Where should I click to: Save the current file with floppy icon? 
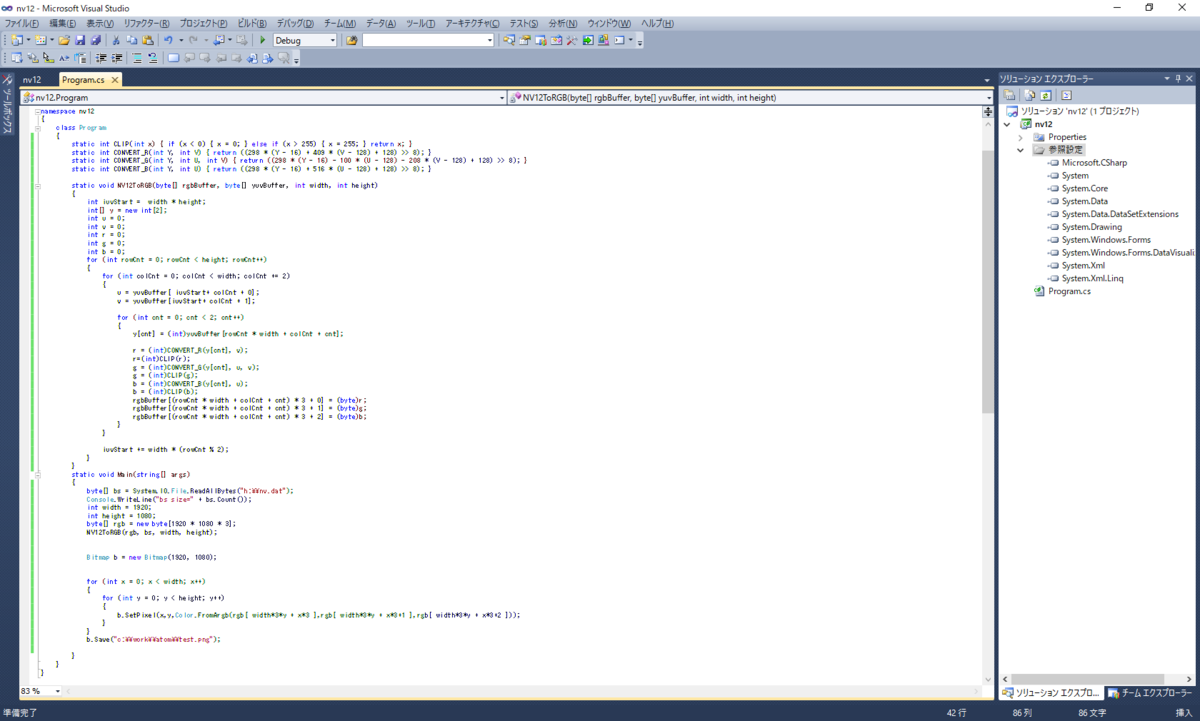coord(80,40)
